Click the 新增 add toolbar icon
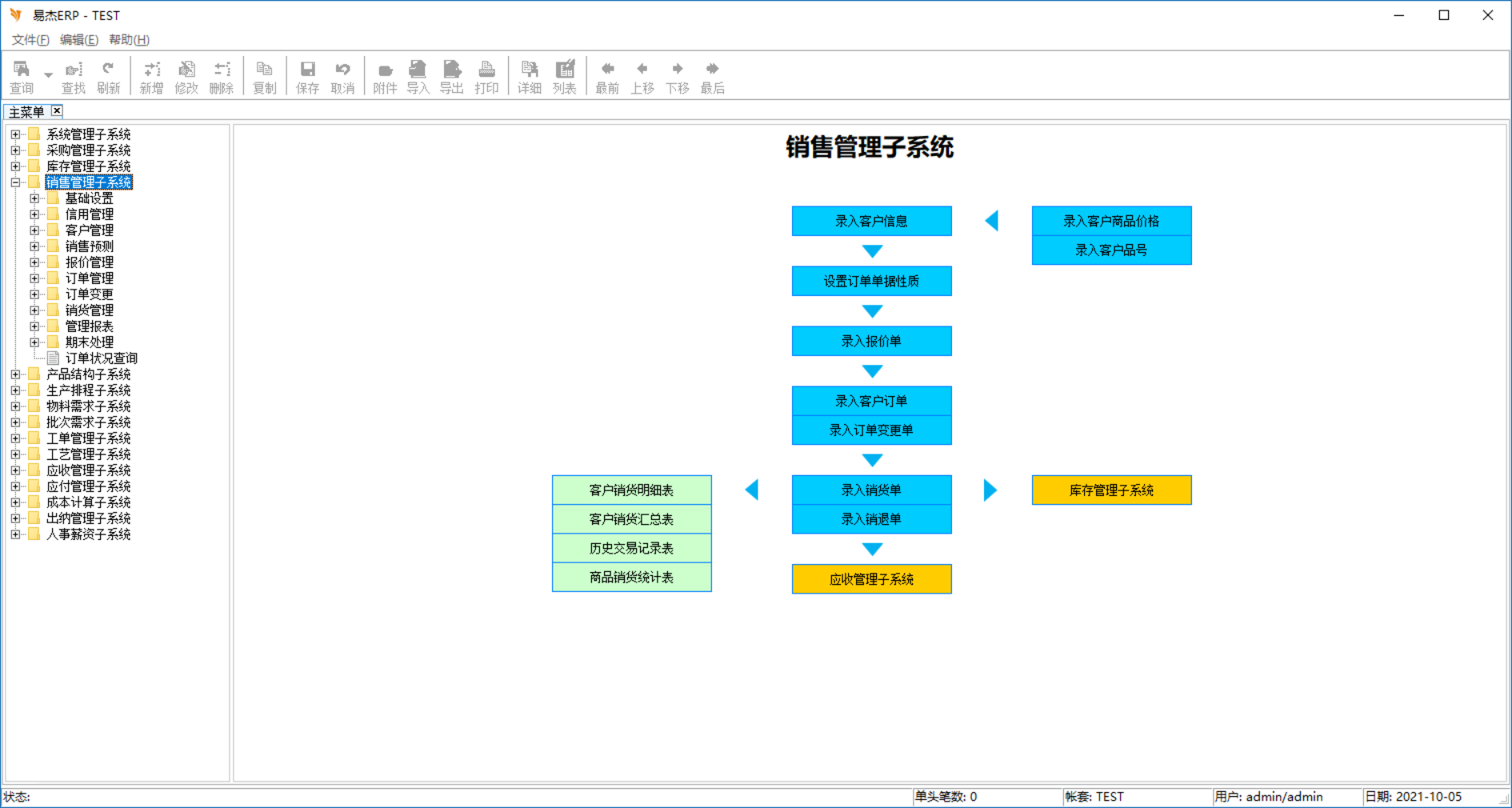Image resolution: width=1512 pixels, height=808 pixels. click(151, 77)
